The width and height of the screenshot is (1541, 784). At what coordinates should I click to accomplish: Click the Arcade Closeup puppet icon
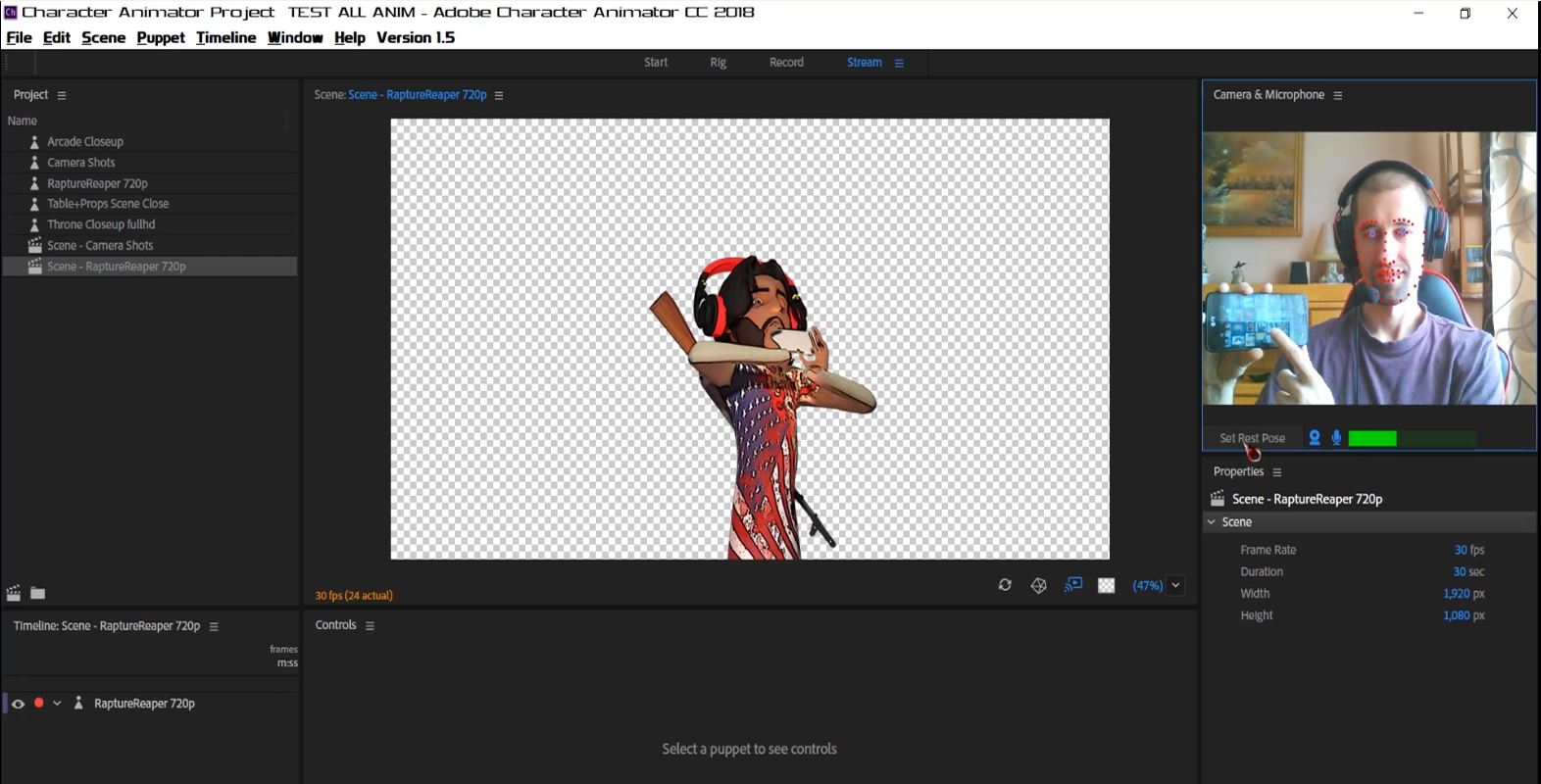34,142
